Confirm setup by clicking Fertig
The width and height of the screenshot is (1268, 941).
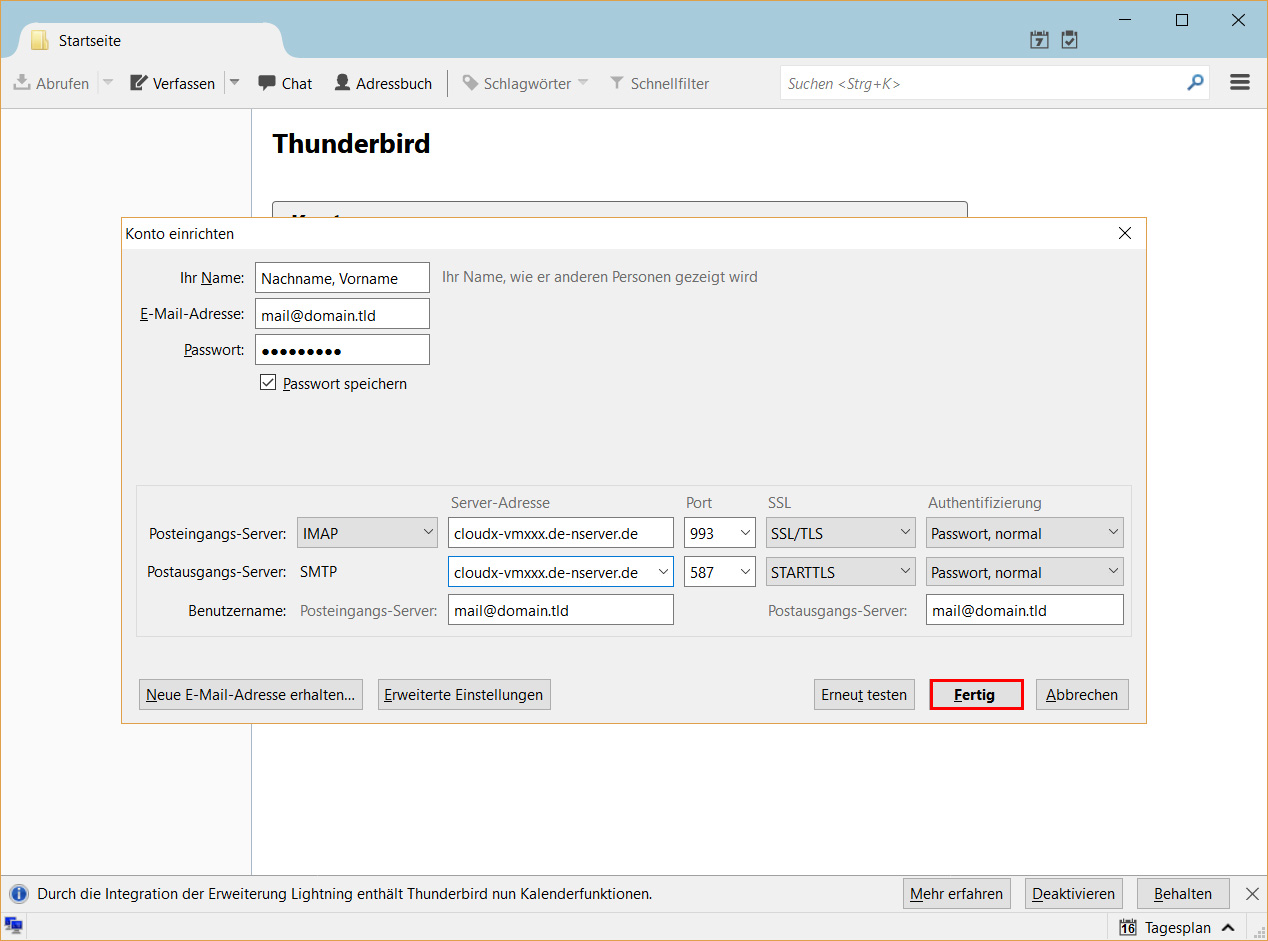click(976, 694)
